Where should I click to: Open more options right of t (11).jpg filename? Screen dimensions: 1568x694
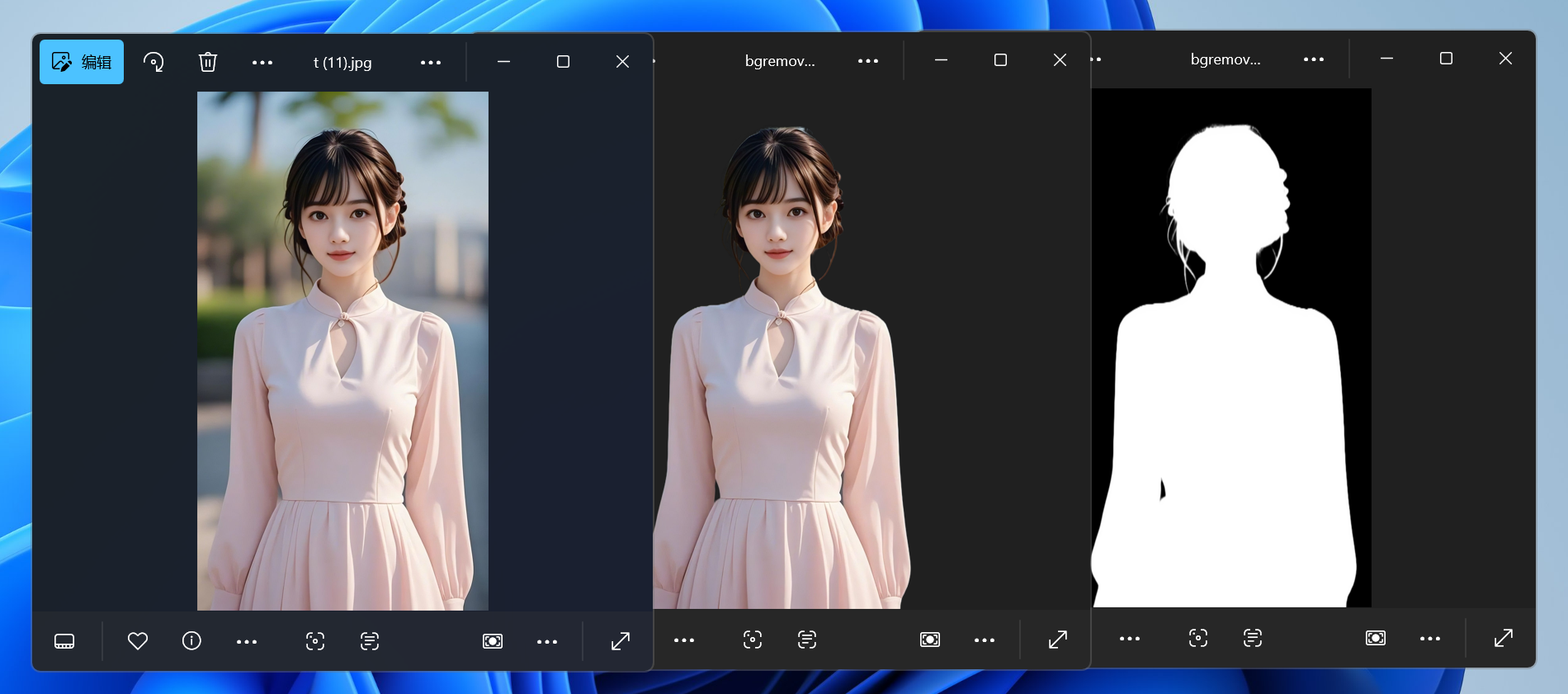(431, 63)
